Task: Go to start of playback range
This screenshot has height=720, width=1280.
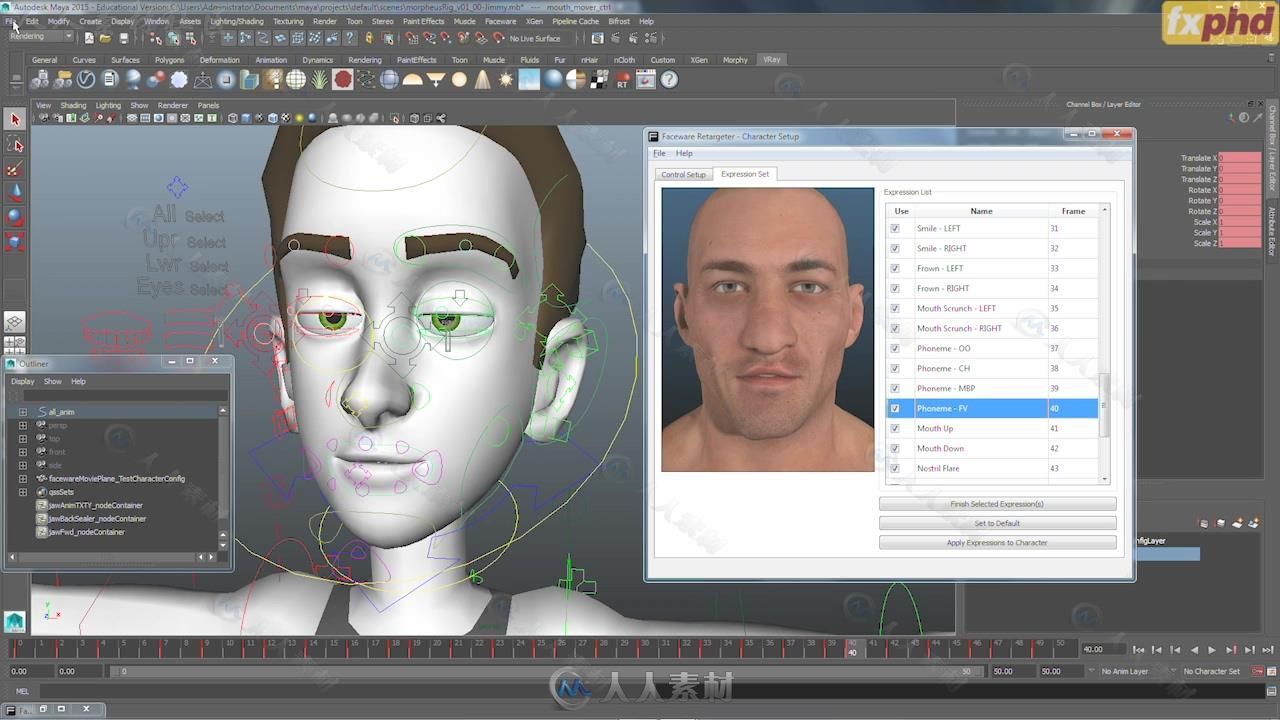Action: point(1139,650)
